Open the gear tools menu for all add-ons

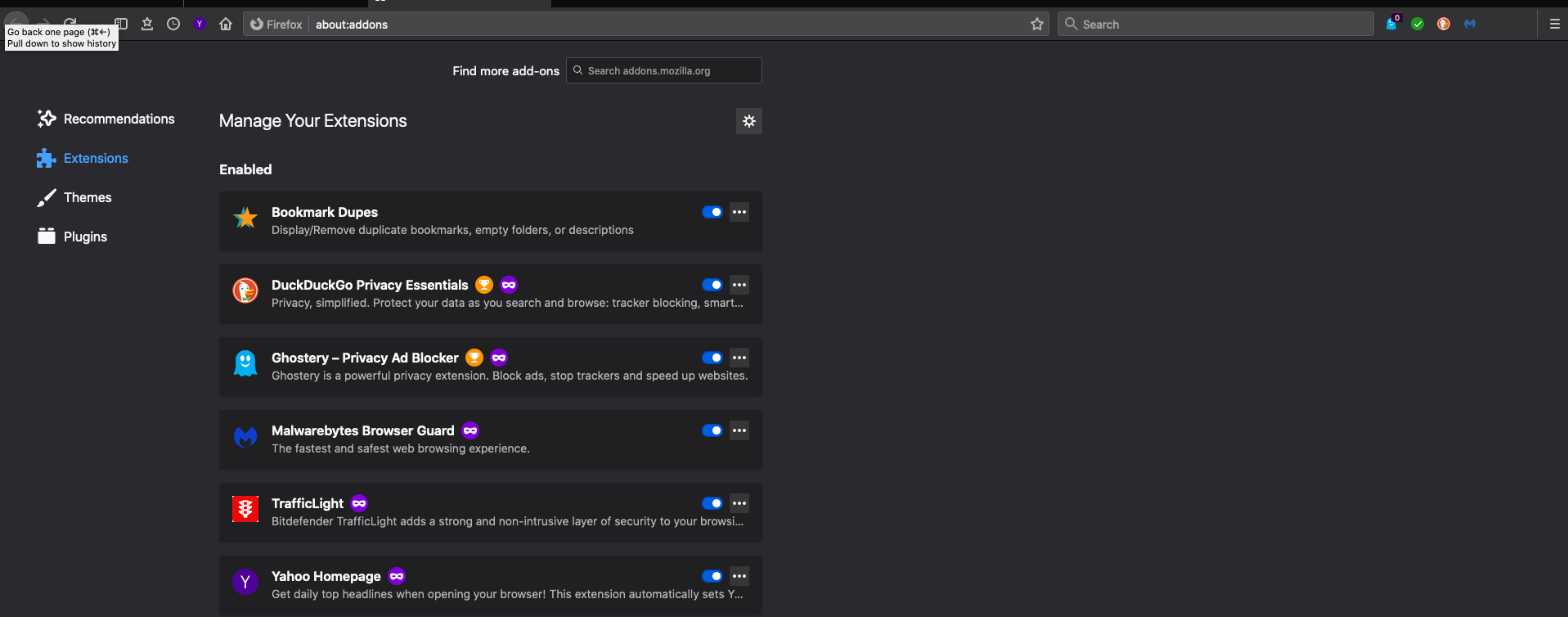tap(749, 121)
